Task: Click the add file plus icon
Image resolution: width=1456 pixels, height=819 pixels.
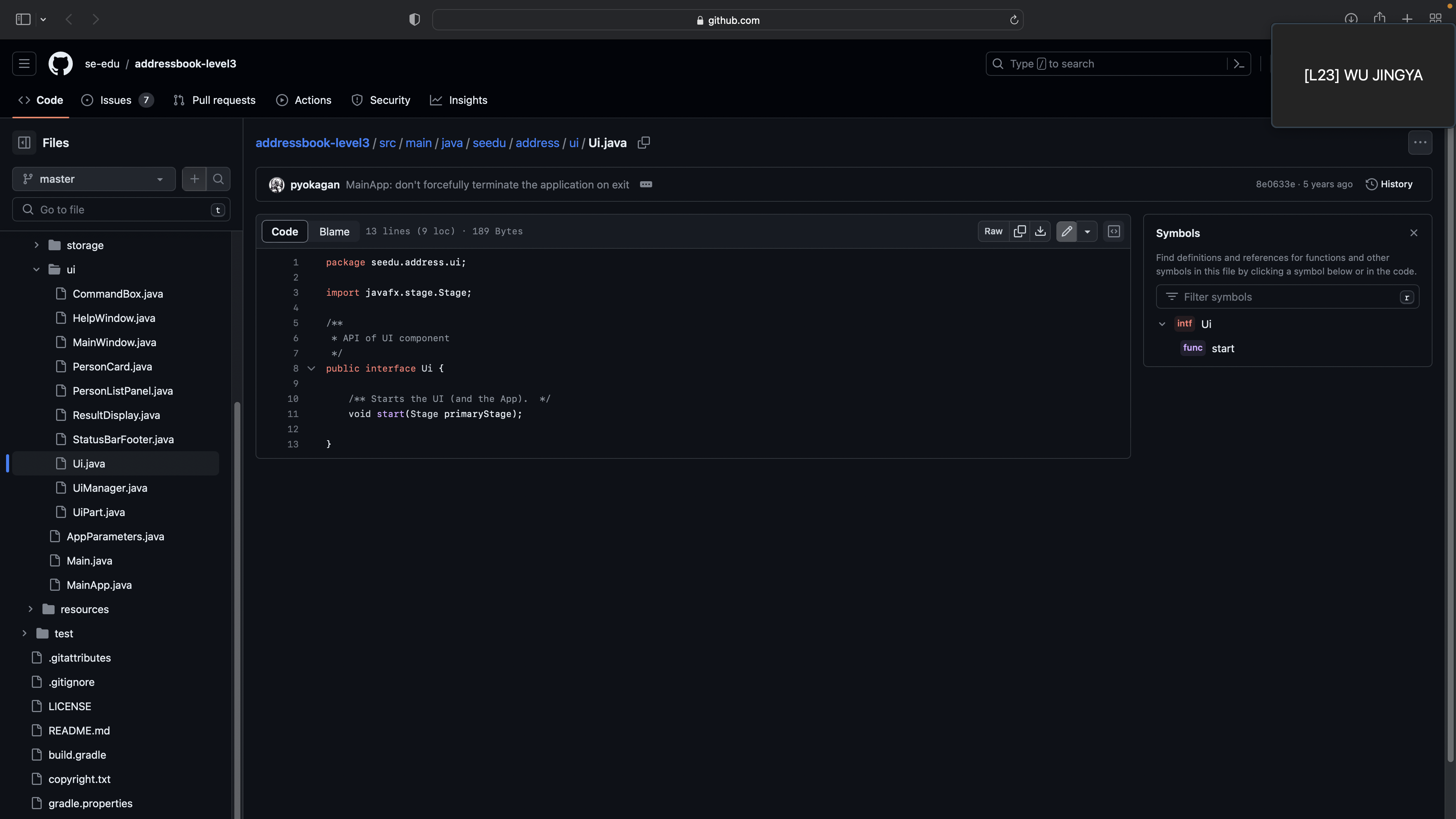Action: pyautogui.click(x=195, y=179)
